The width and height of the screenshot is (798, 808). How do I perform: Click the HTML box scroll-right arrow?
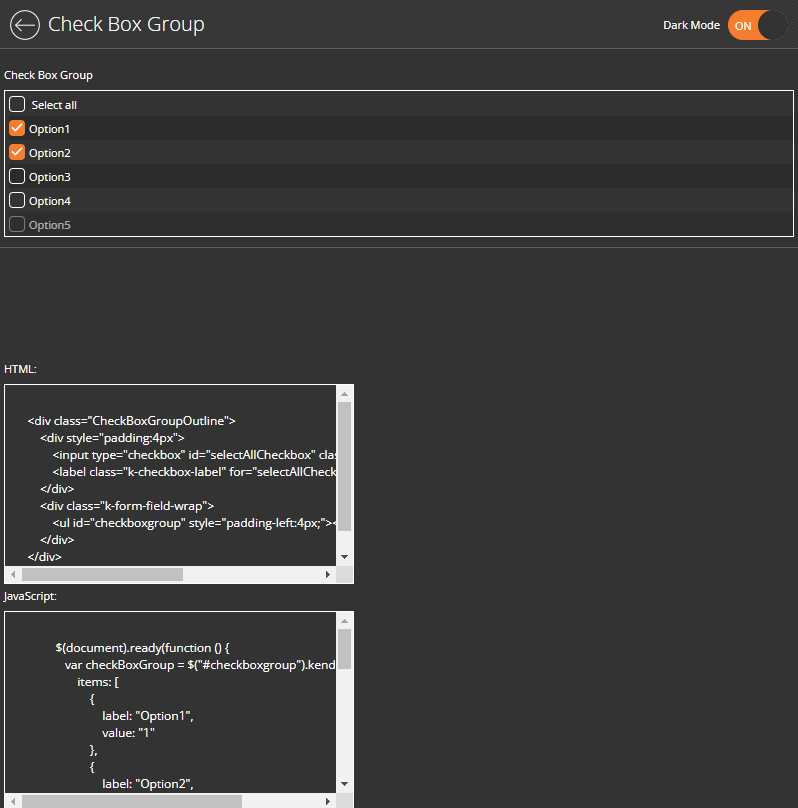(x=328, y=575)
